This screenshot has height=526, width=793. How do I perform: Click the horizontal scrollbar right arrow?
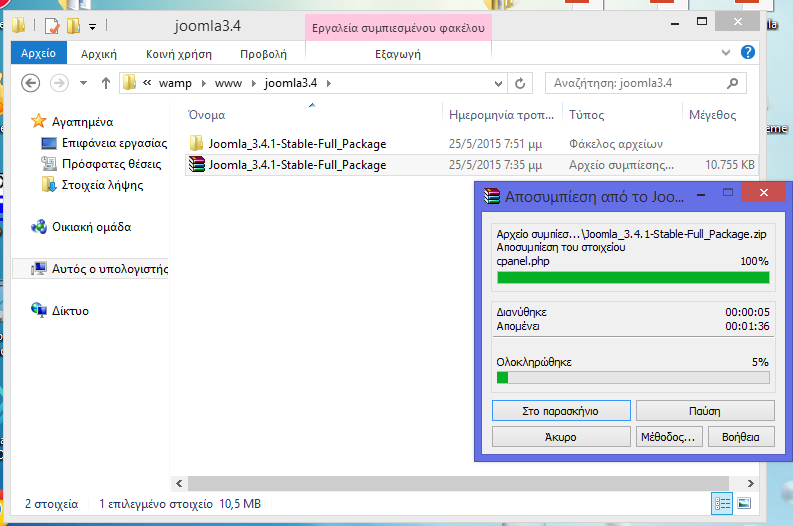coord(751,484)
